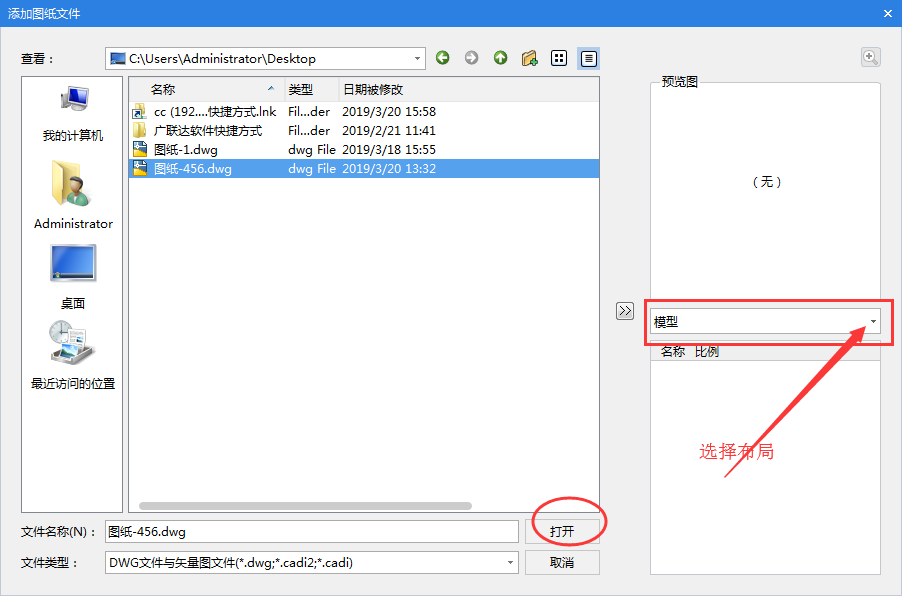The height and width of the screenshot is (596, 902).
Task: Expand the 文件类型 filter dropdown
Action: [x=510, y=563]
